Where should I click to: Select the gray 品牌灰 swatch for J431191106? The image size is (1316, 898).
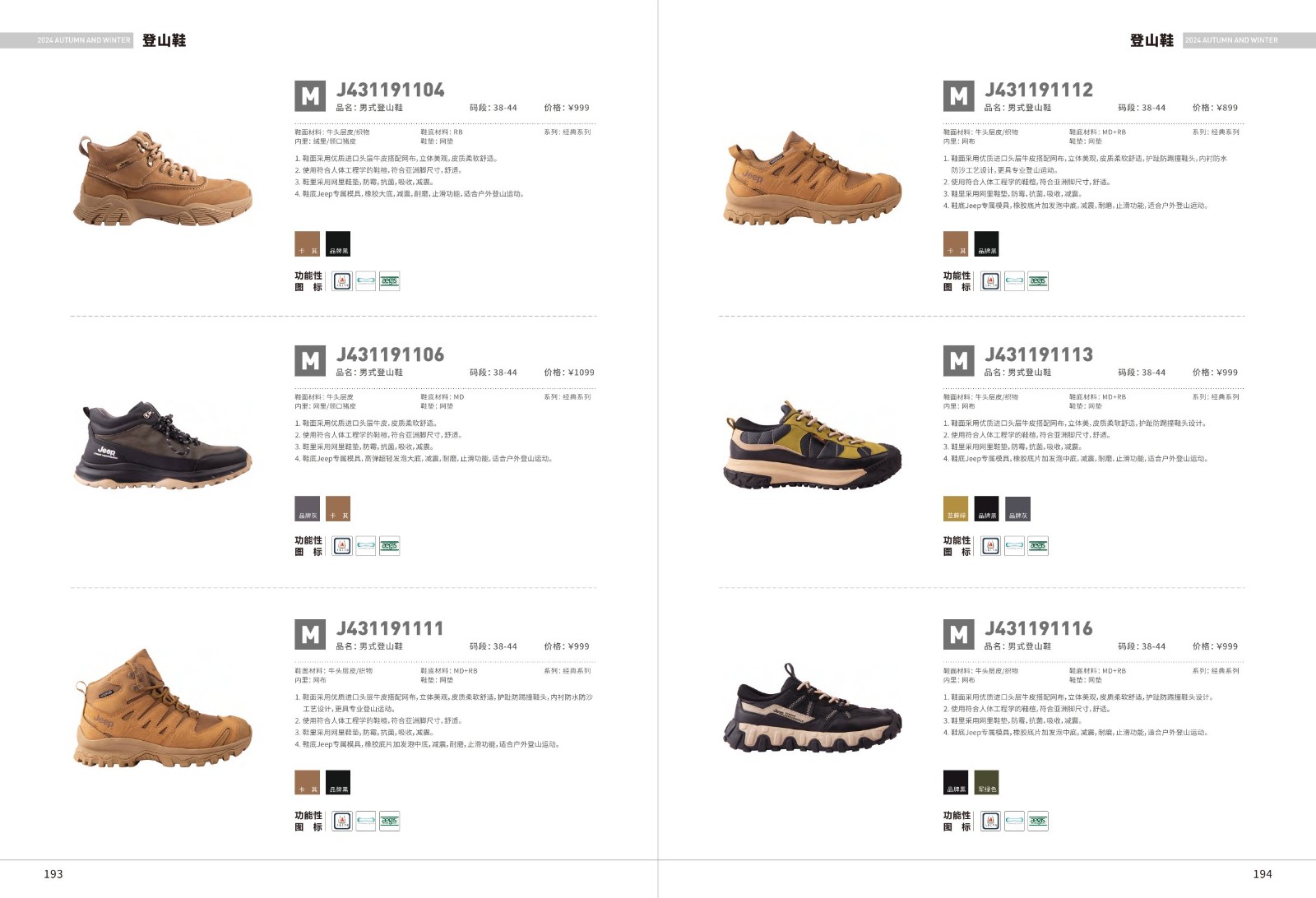307,509
